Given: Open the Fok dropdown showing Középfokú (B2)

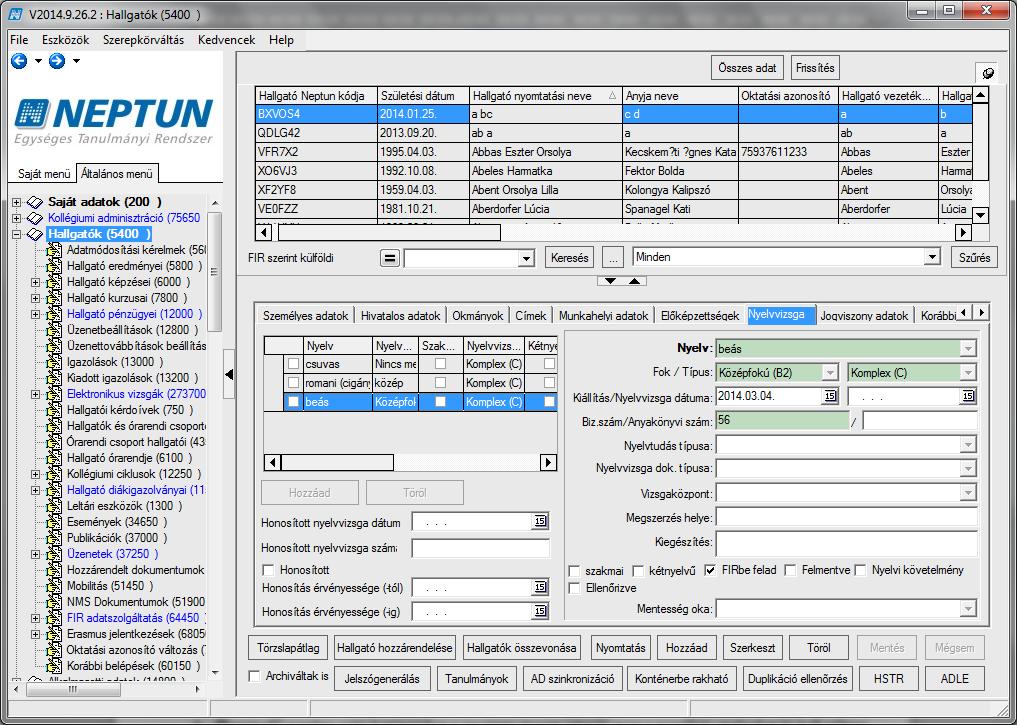Looking at the screenshot, I should 830,373.
